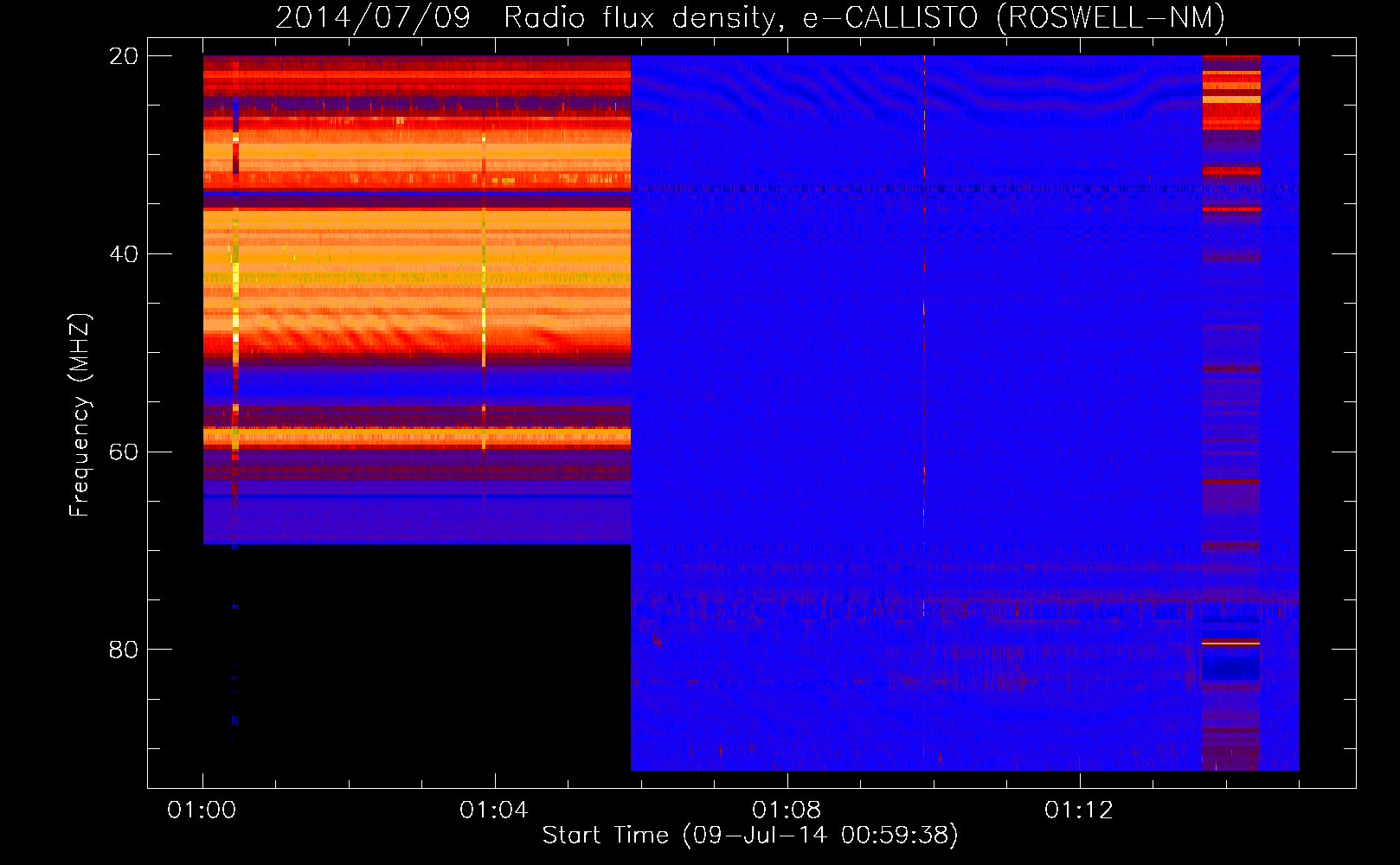
Task: Click the 20 MHz frequency tick label
Action: [x=124, y=56]
